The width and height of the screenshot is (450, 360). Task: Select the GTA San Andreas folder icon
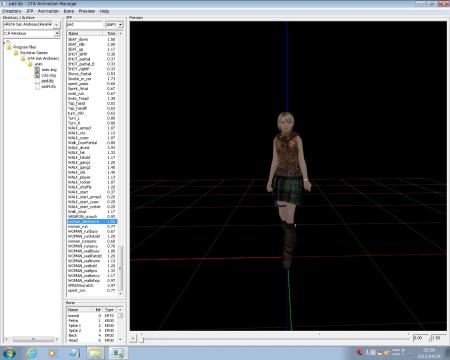click(x=23, y=58)
